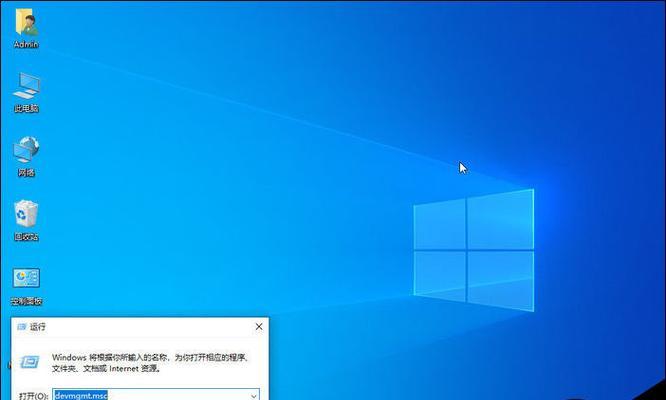This screenshot has width=666, height=400.
Task: Click the 运行 dialog title bar text
Action: (x=38, y=327)
